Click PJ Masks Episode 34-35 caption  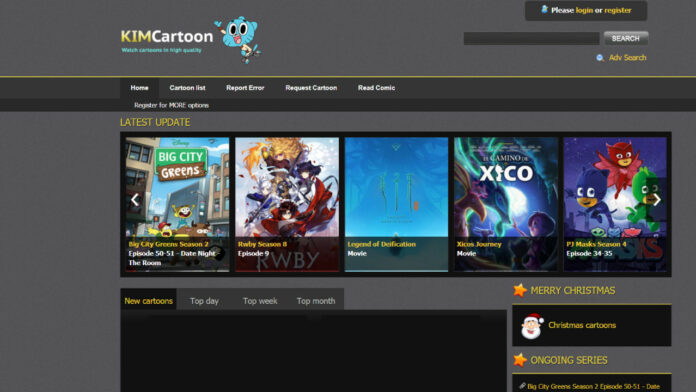coord(589,253)
